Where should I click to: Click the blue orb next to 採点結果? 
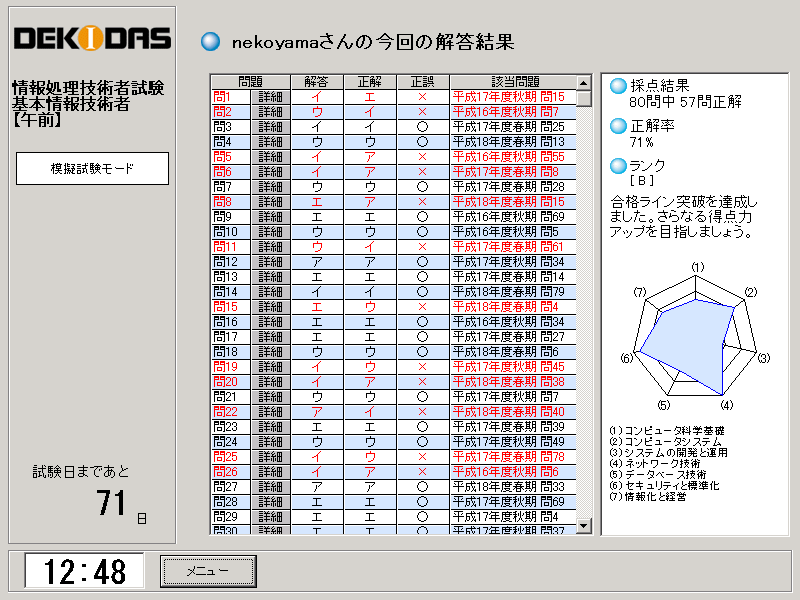[618, 86]
